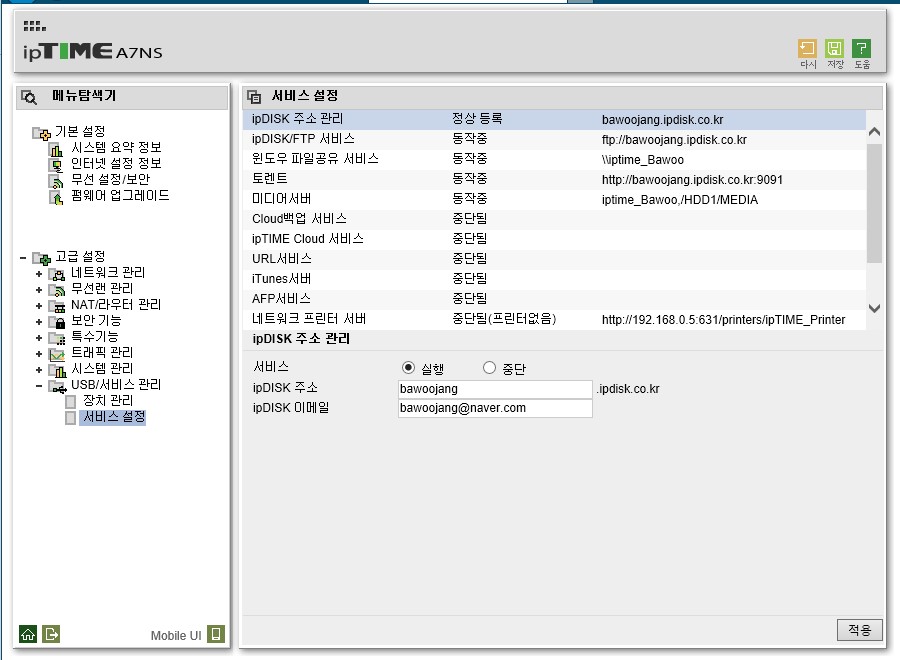
Task: Click the NAT/라우터 관리 folder icon
Action: tap(57, 306)
